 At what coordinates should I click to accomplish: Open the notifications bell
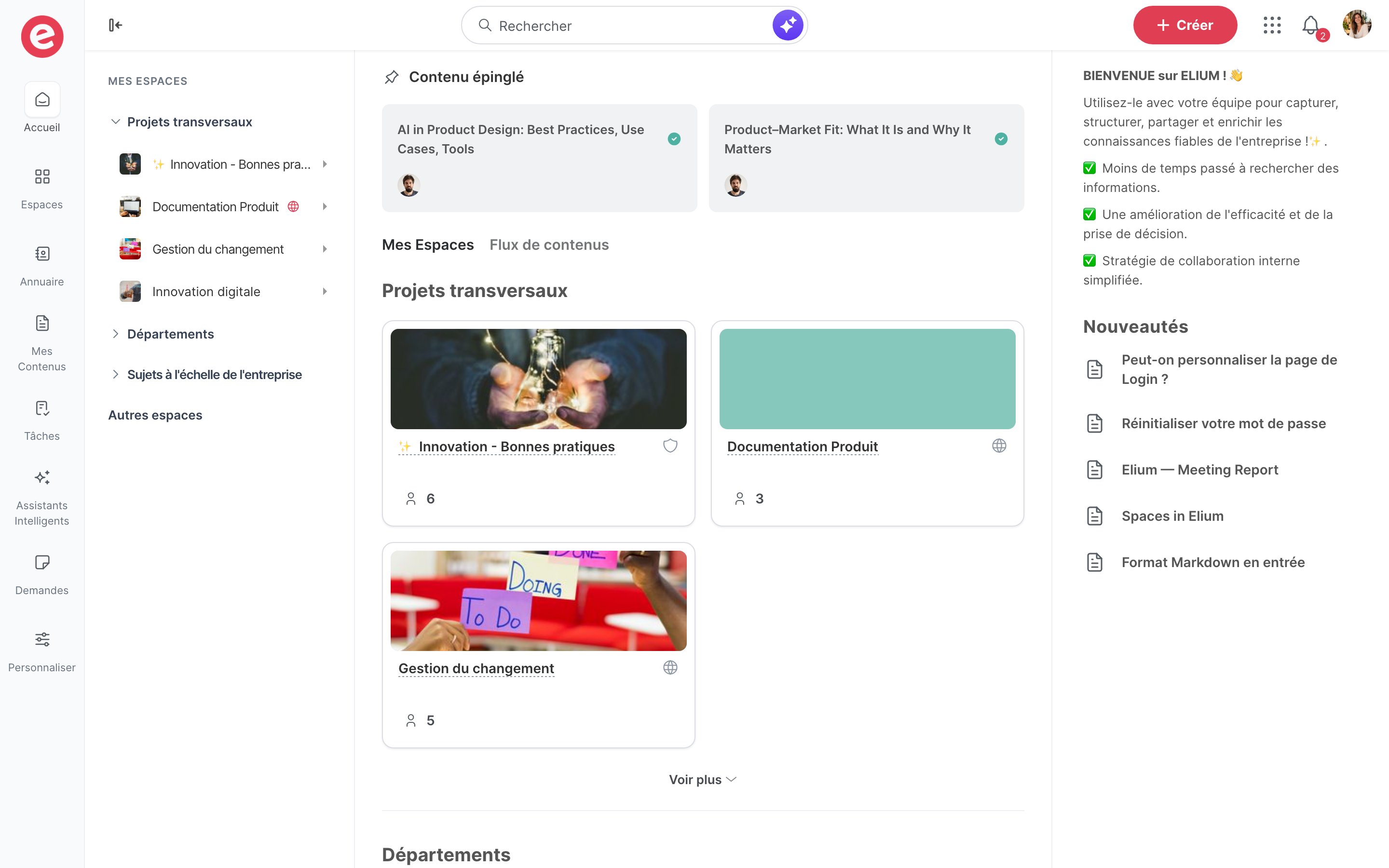click(1311, 26)
